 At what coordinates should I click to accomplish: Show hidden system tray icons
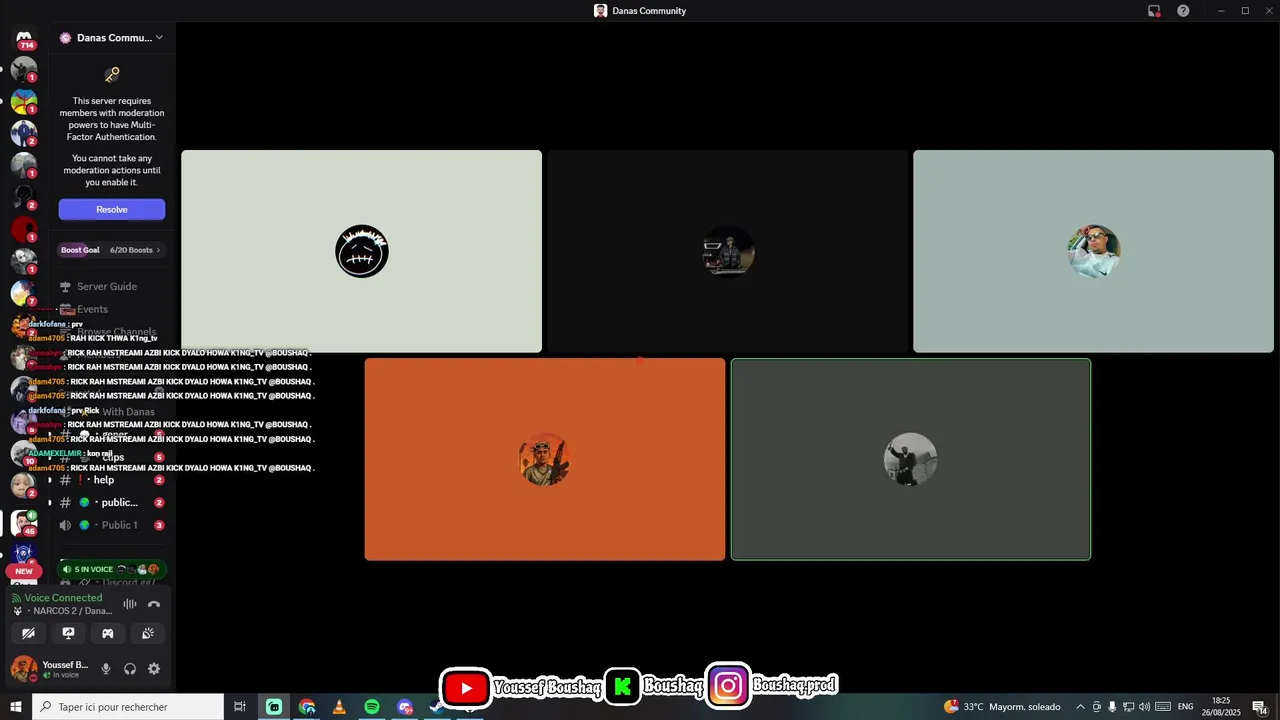1080,707
